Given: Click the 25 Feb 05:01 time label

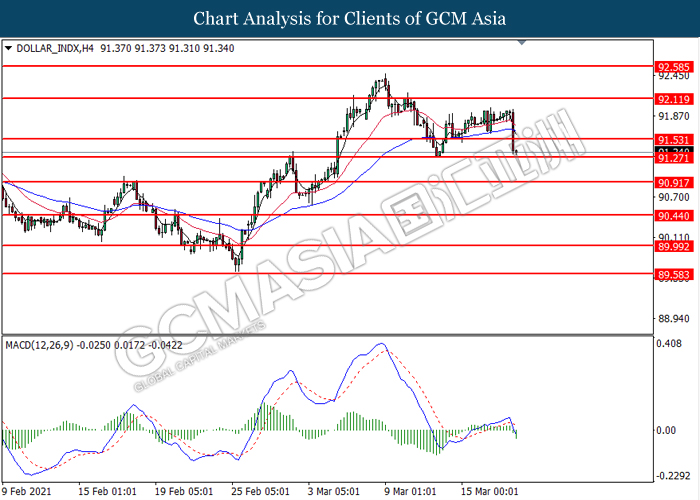Looking at the screenshot, I should [x=260, y=492].
